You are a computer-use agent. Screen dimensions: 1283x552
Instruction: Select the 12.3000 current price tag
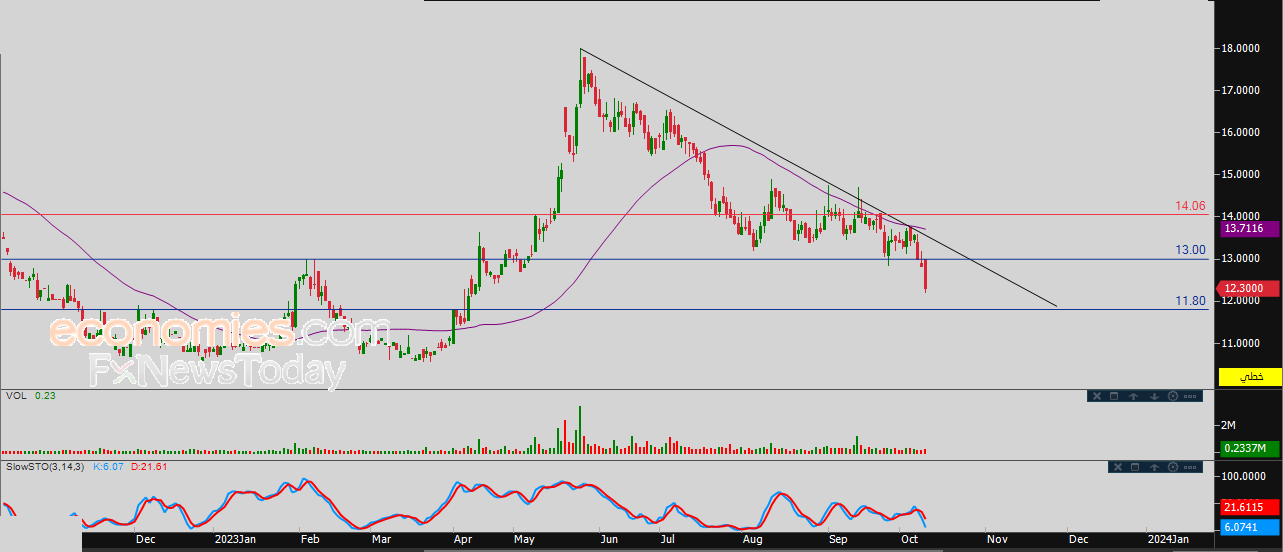(1250, 288)
